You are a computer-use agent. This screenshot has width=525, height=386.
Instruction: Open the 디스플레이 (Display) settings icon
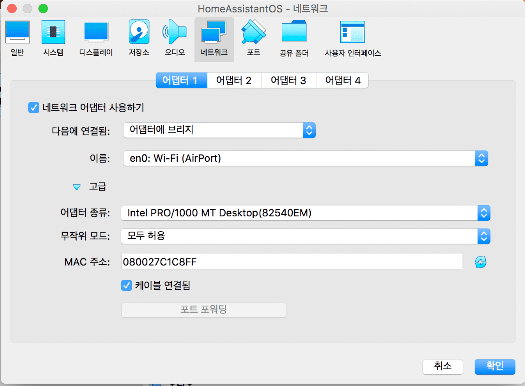click(96, 32)
